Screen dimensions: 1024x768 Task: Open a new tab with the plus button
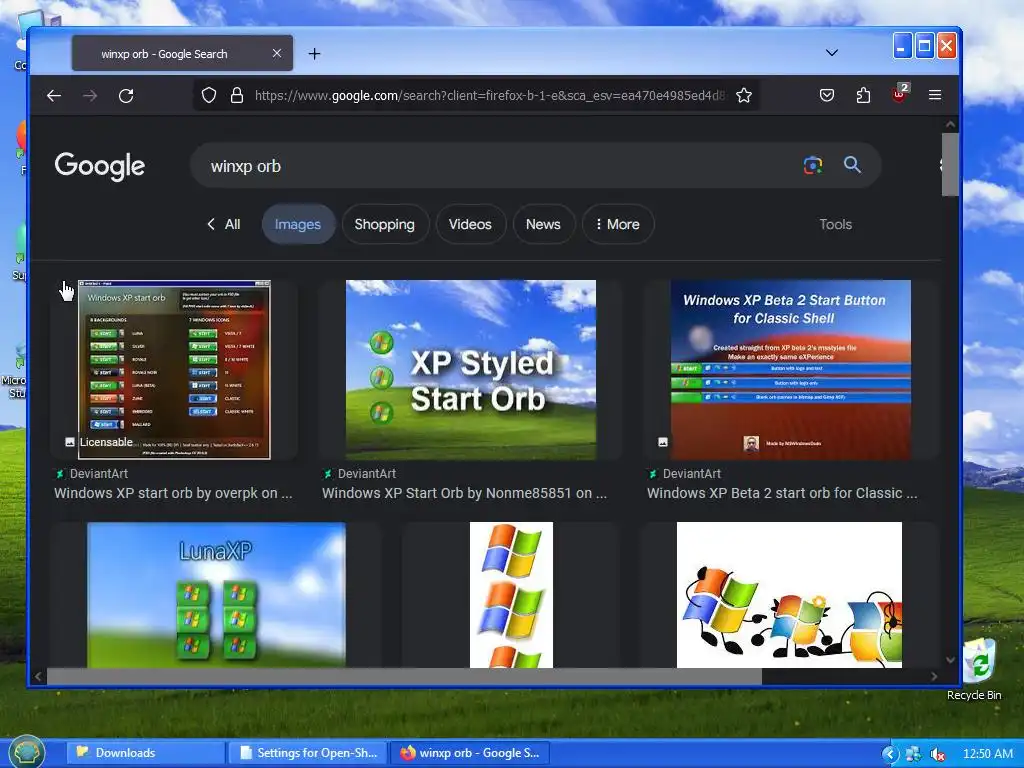point(314,54)
